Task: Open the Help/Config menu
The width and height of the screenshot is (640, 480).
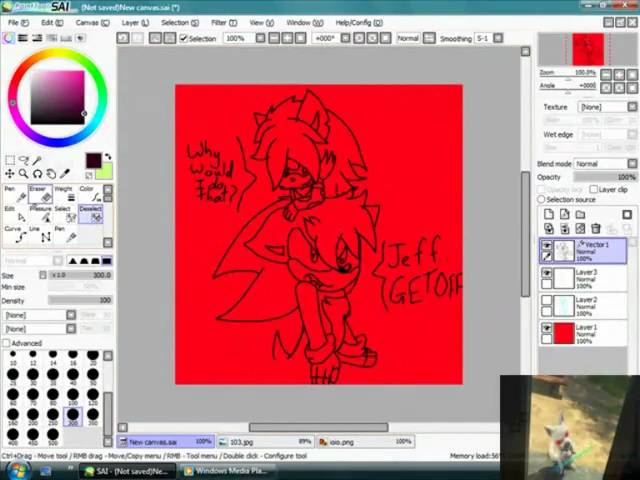Action: pyautogui.click(x=359, y=23)
